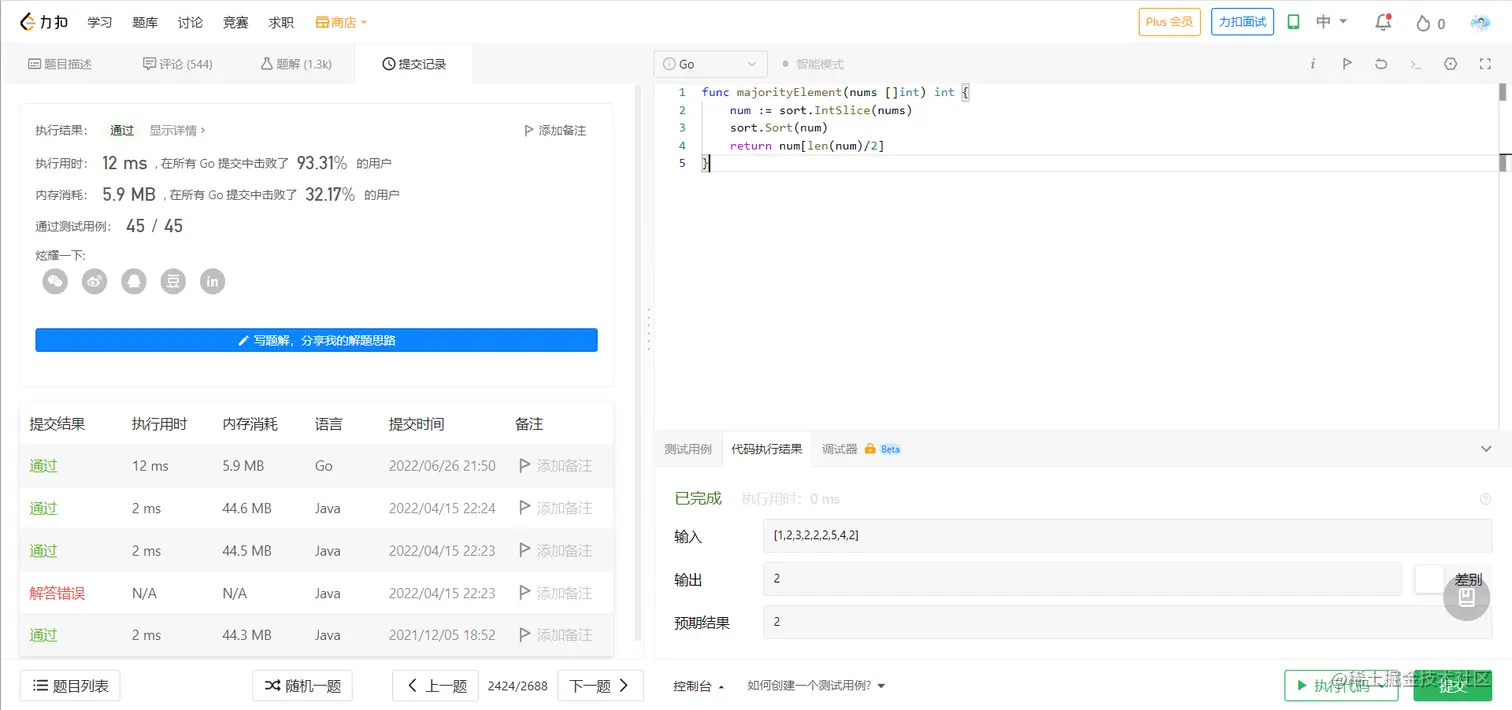The image size is (1512, 710).
Task: Click 添加备注 flag beside 显示详情
Action: pos(555,130)
